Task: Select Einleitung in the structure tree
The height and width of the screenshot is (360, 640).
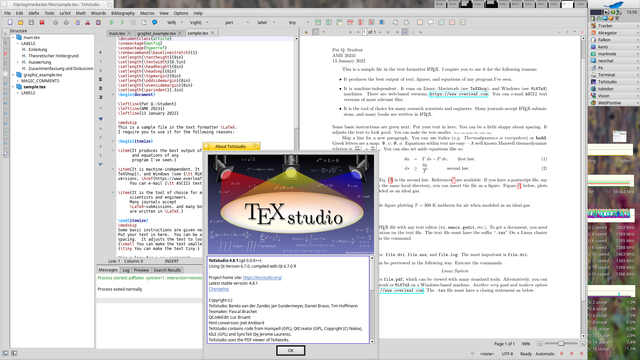Action: coord(38,49)
